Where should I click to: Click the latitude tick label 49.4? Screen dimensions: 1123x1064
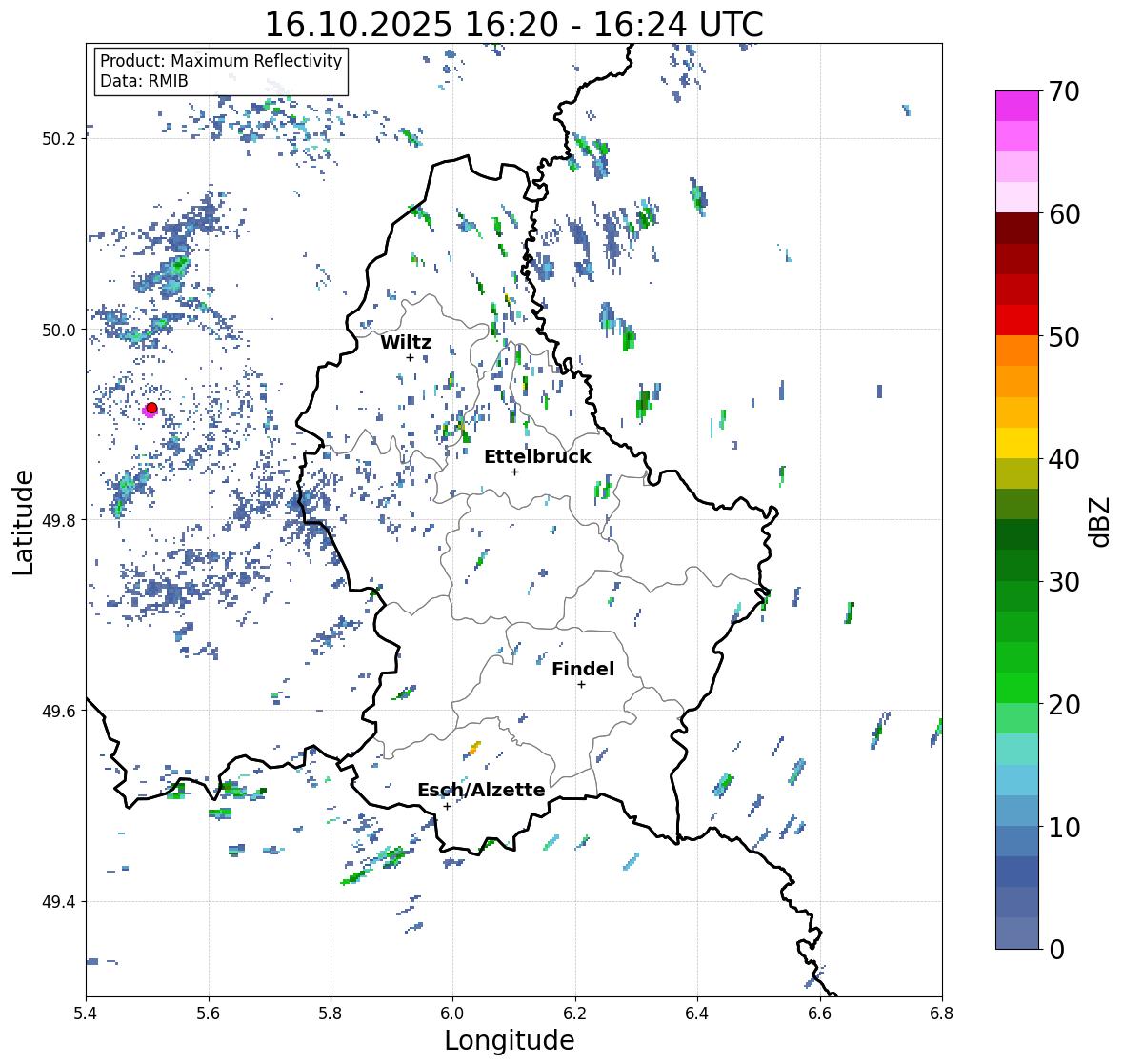[59, 902]
